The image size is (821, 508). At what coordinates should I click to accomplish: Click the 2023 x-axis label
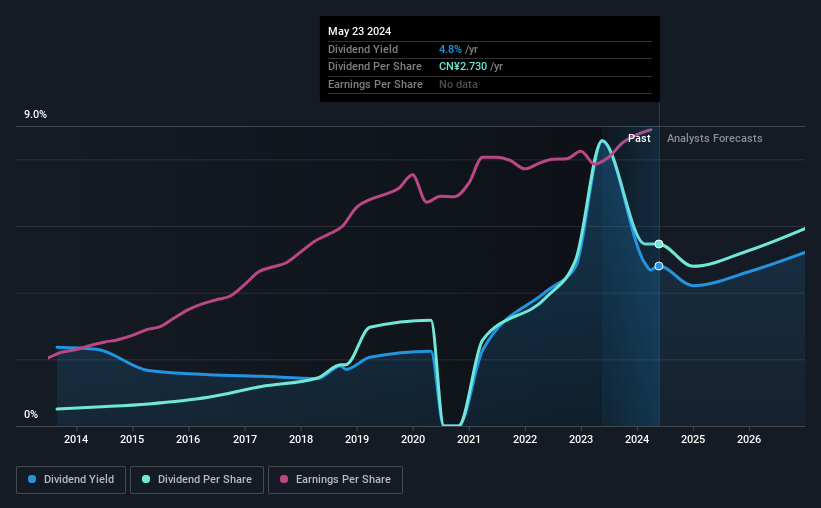point(581,439)
